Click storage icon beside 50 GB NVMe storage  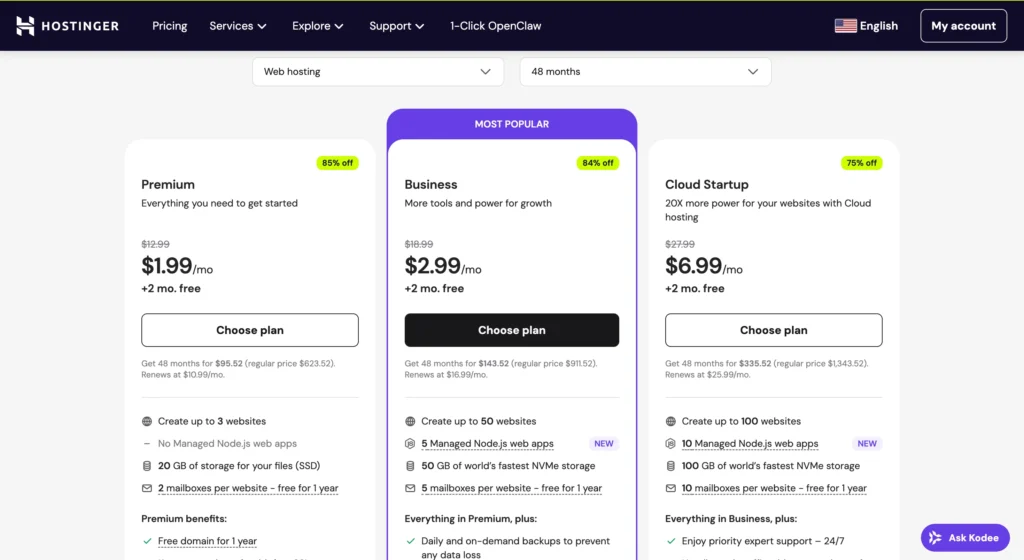click(410, 466)
